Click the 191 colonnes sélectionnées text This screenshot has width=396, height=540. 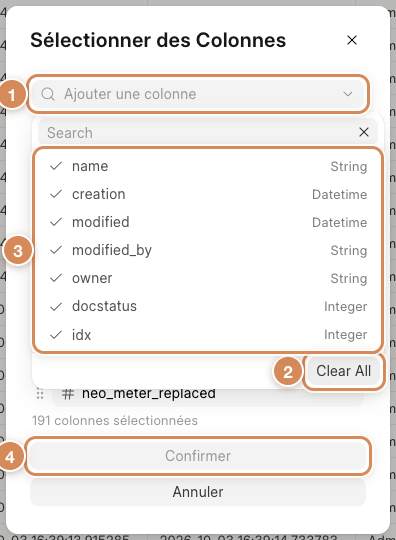(115, 420)
